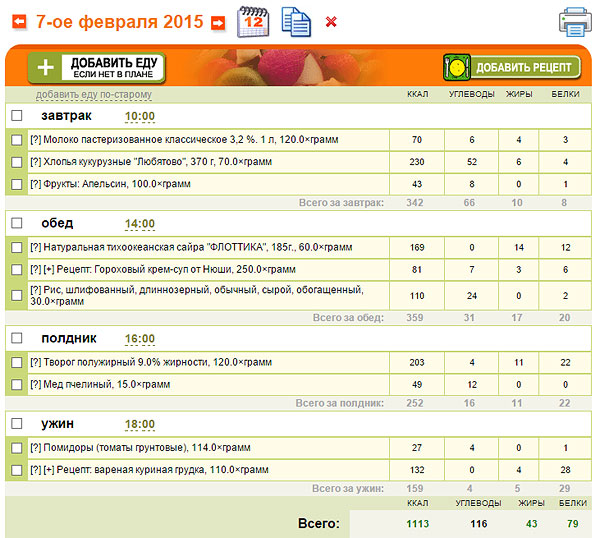
Task: Select checkbox for Мед пчелиный item
Action: (x=16, y=384)
